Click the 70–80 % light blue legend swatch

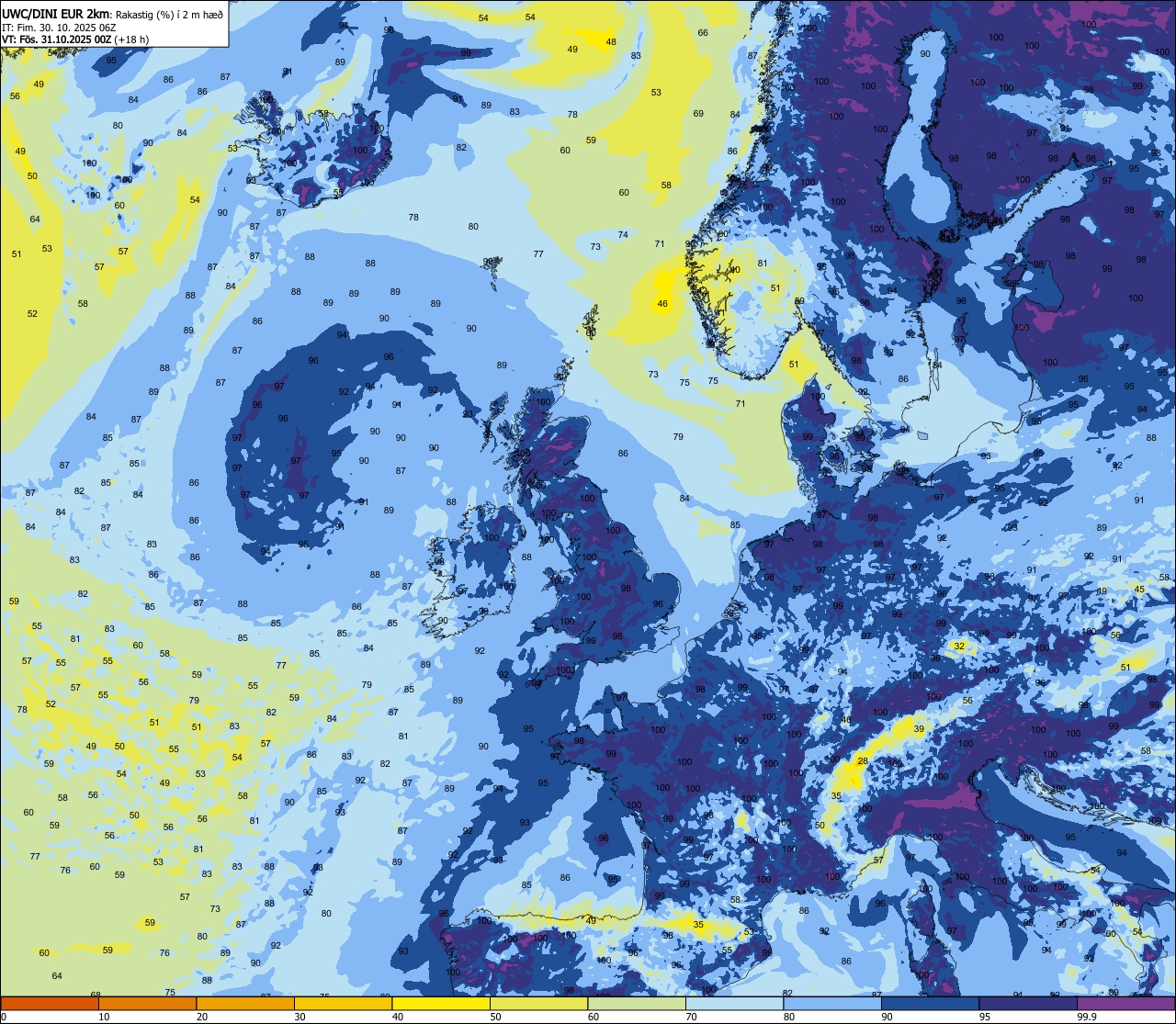coord(734,1003)
